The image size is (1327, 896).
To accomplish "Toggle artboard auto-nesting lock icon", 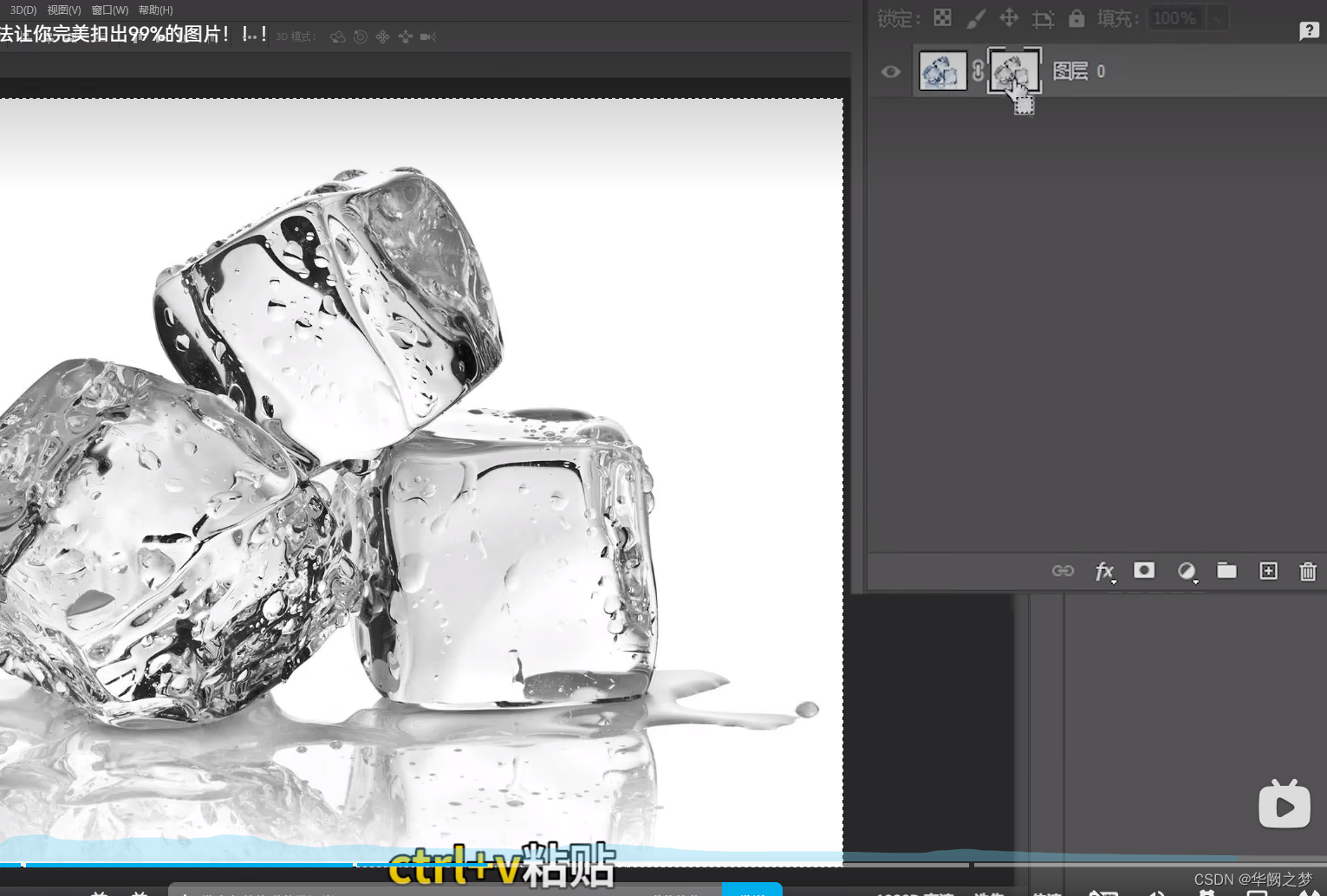I will coord(1043,18).
